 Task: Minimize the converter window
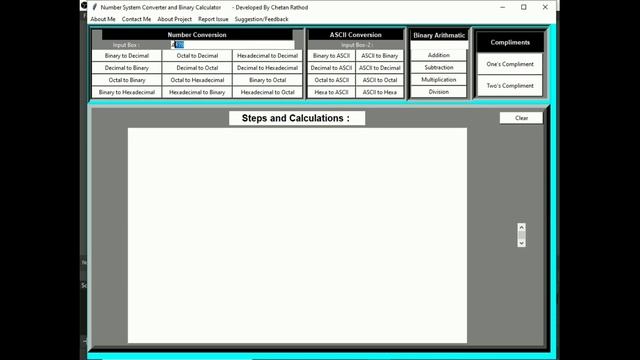[502, 7]
